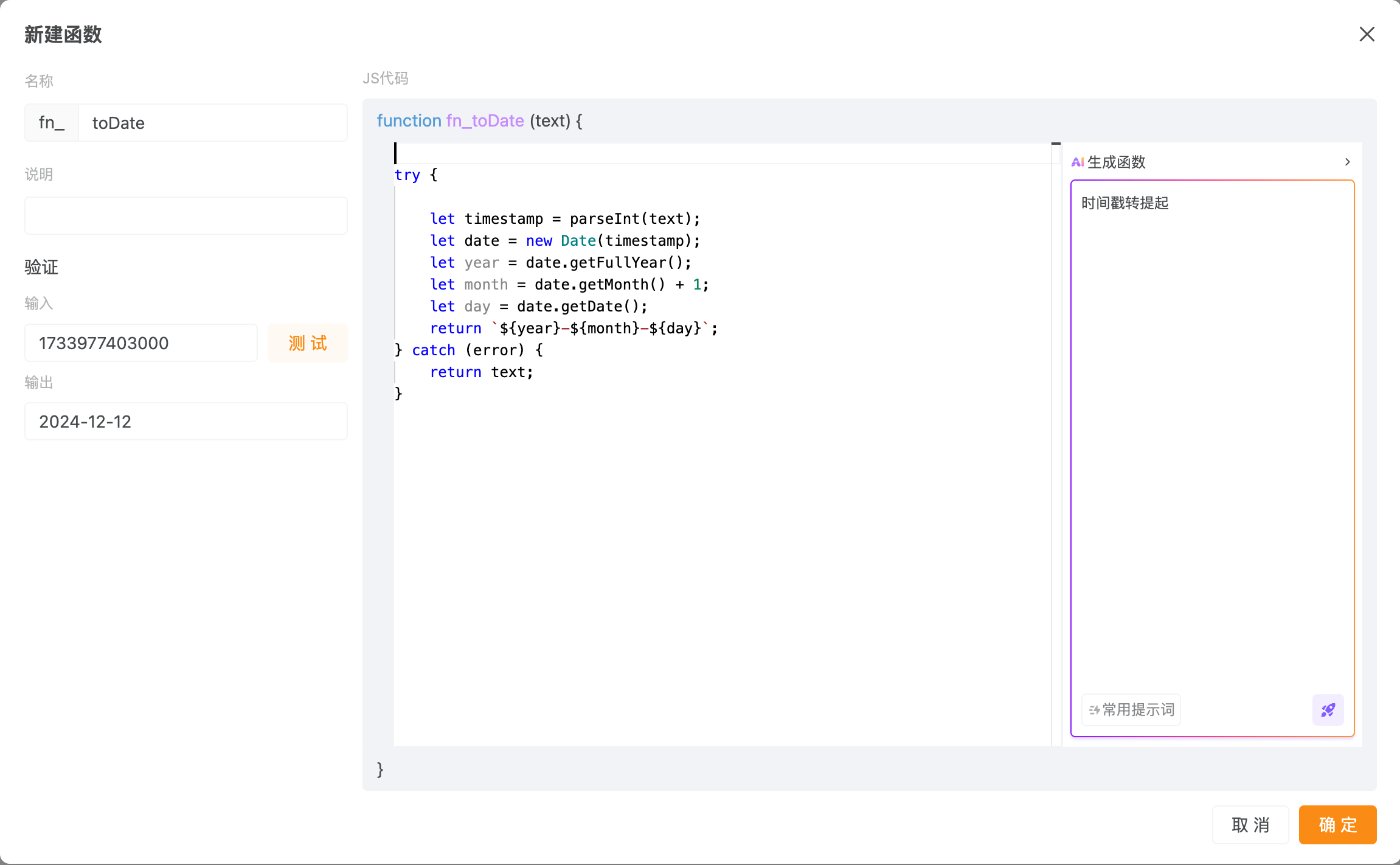Viewport: 1400px width, 865px height.
Task: Click the JS代码 label
Action: 386,78
